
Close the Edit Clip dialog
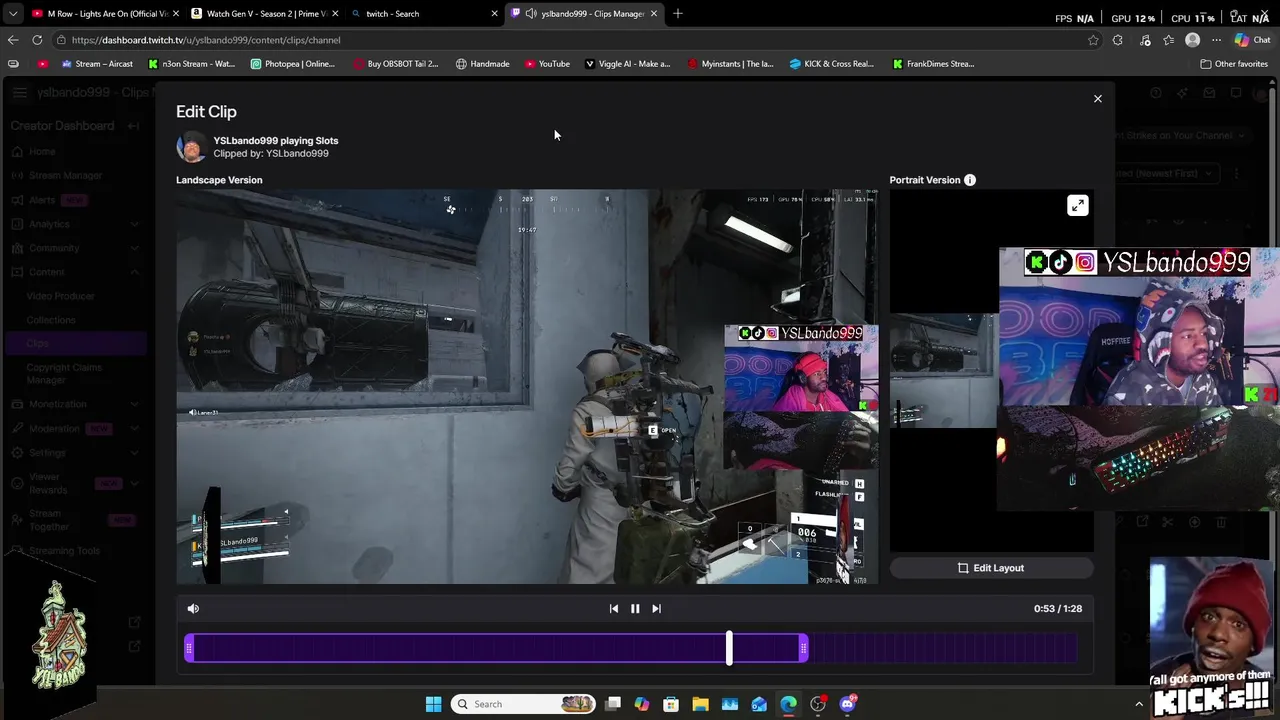tap(1098, 99)
